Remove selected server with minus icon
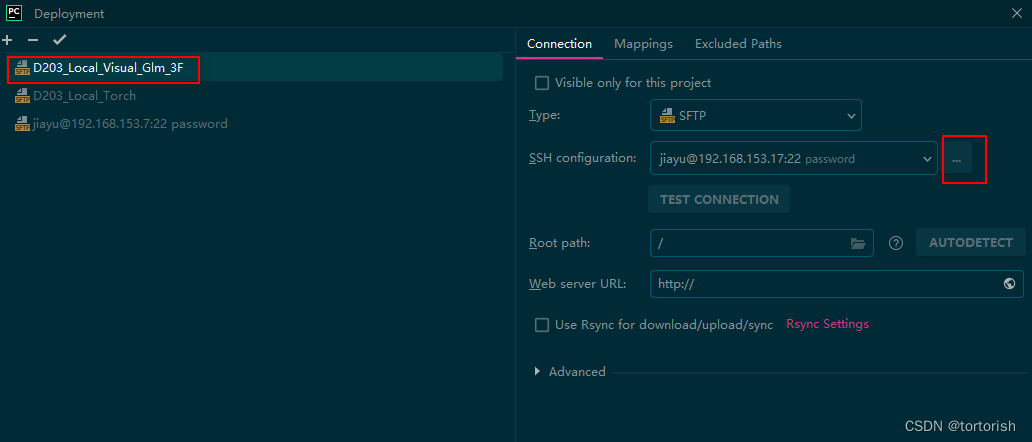The height and width of the screenshot is (442, 1032). [33, 40]
